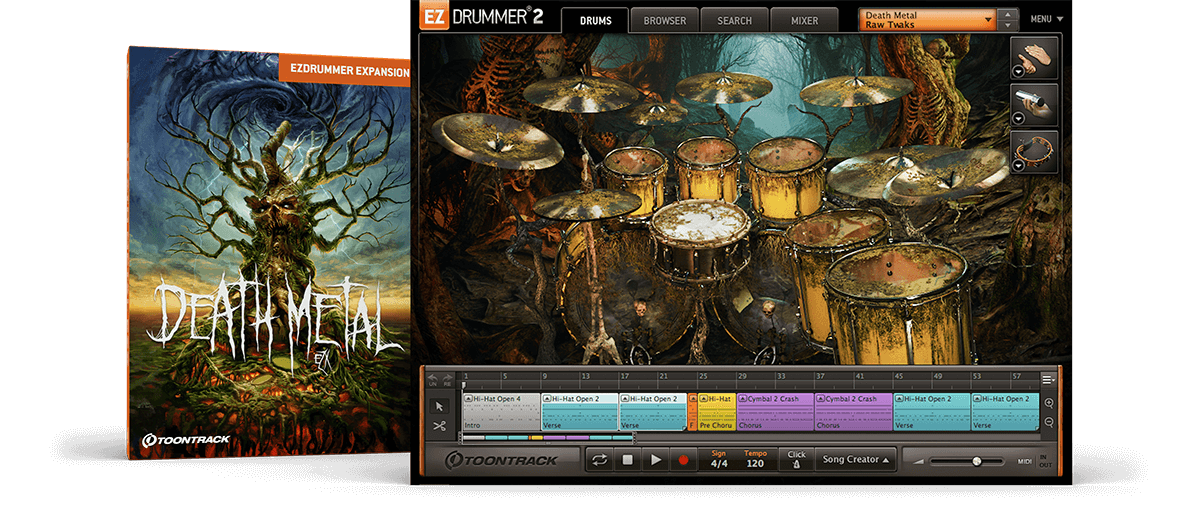Step to the previous preset with up arrow

click(1009, 14)
